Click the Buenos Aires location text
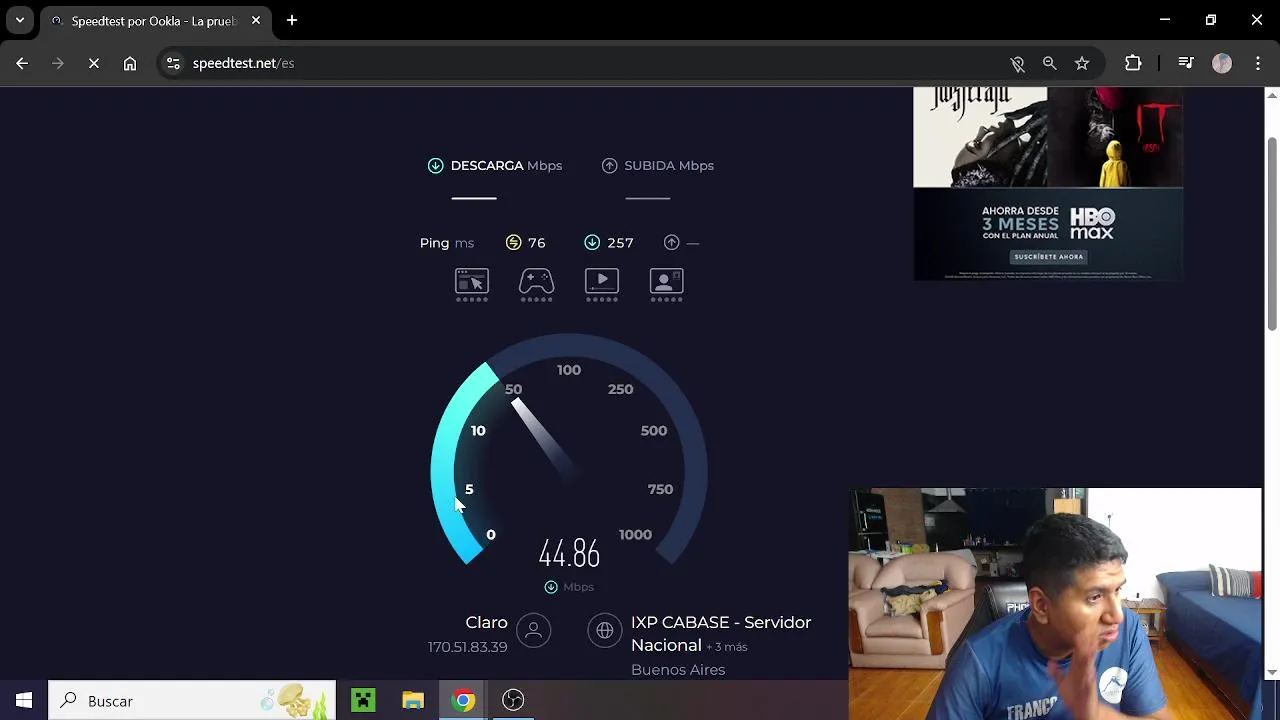The height and width of the screenshot is (720, 1280). [x=678, y=670]
